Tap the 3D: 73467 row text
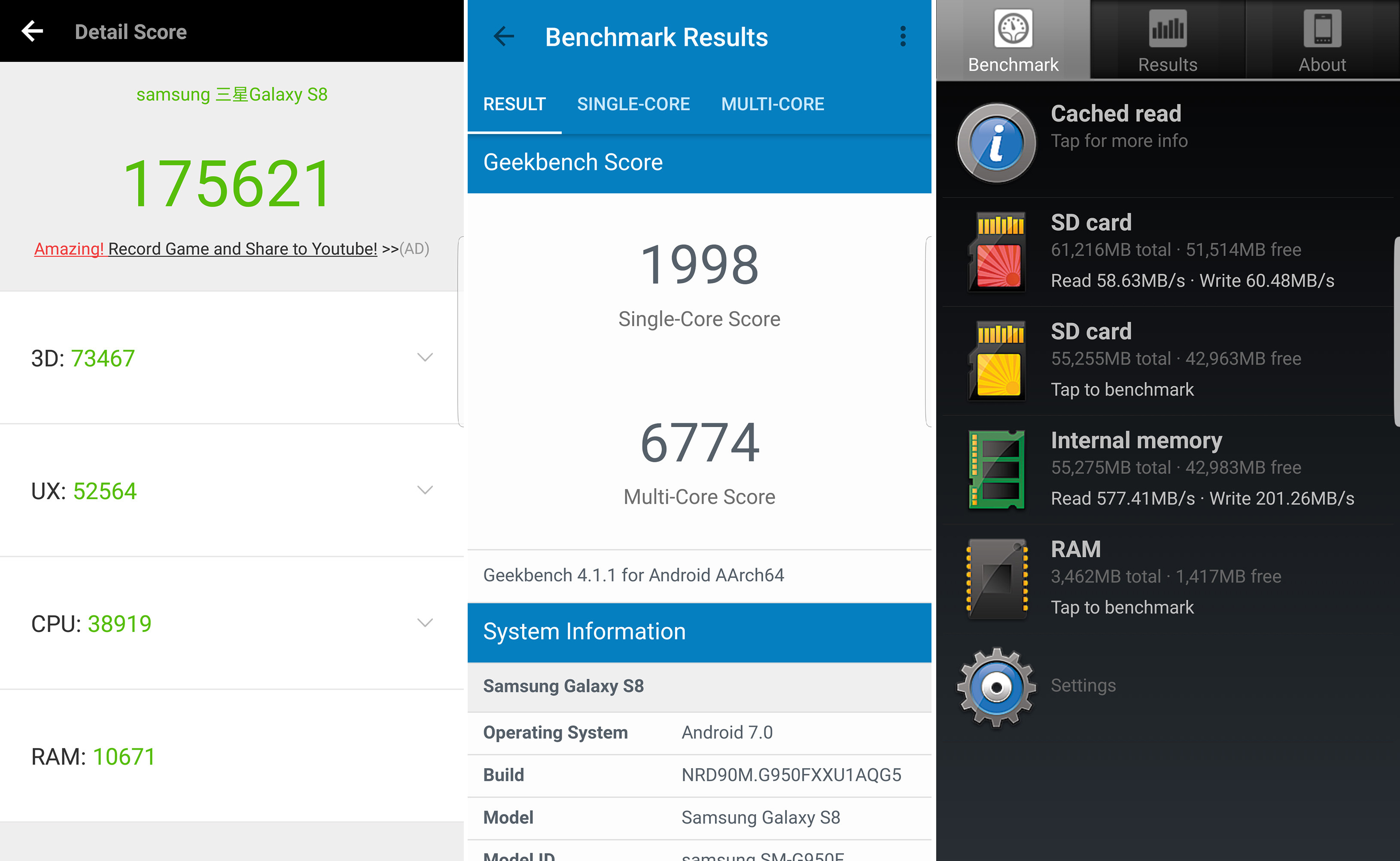 pos(83,359)
